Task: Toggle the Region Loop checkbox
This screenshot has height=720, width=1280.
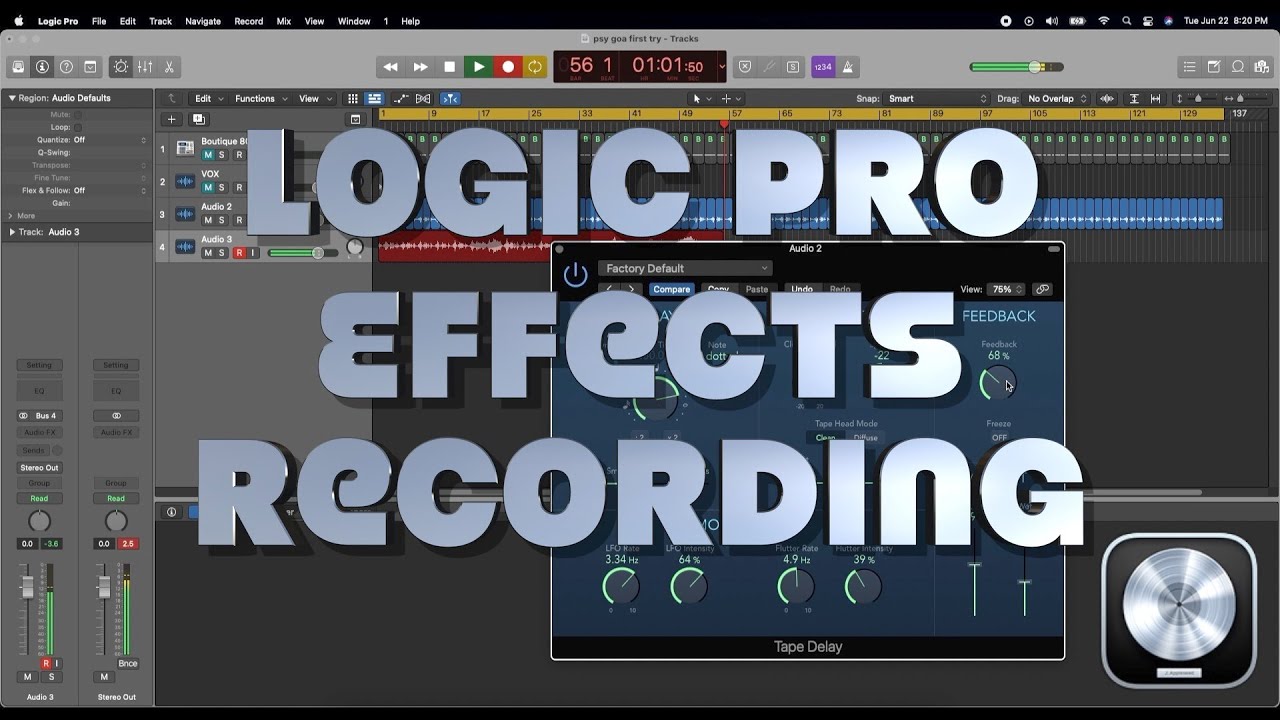Action: tap(78, 127)
